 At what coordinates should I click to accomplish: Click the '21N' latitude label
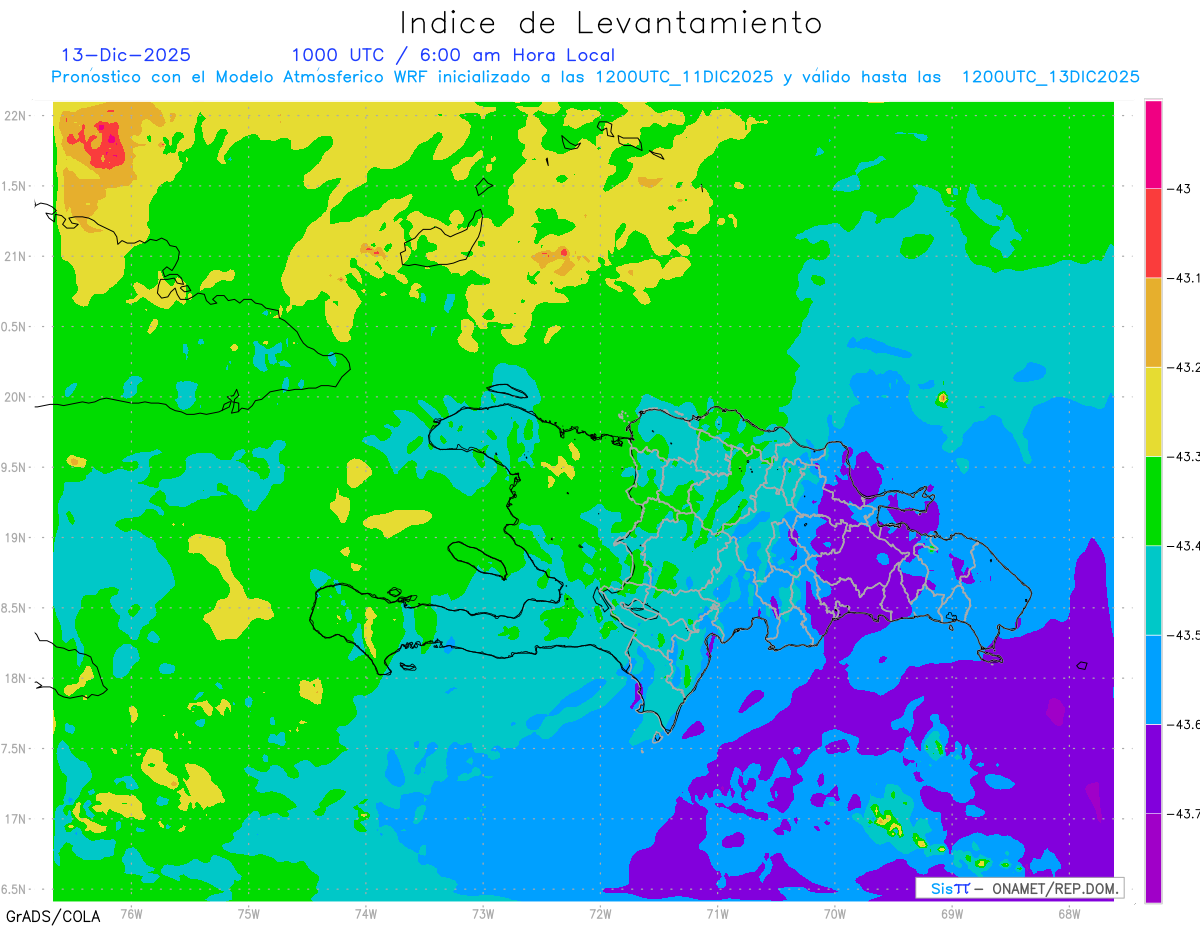pos(17,257)
